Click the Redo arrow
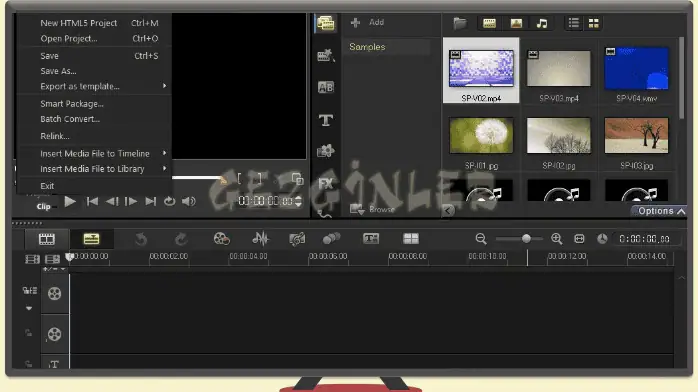This screenshot has height=392, width=698. click(181, 239)
